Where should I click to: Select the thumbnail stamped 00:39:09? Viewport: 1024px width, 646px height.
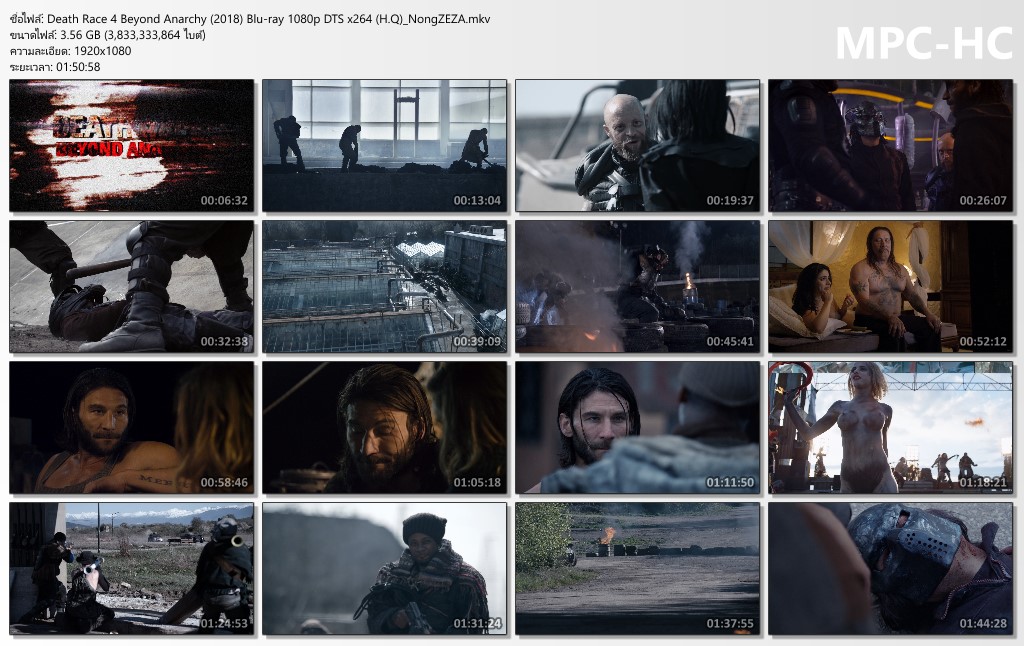tap(385, 287)
